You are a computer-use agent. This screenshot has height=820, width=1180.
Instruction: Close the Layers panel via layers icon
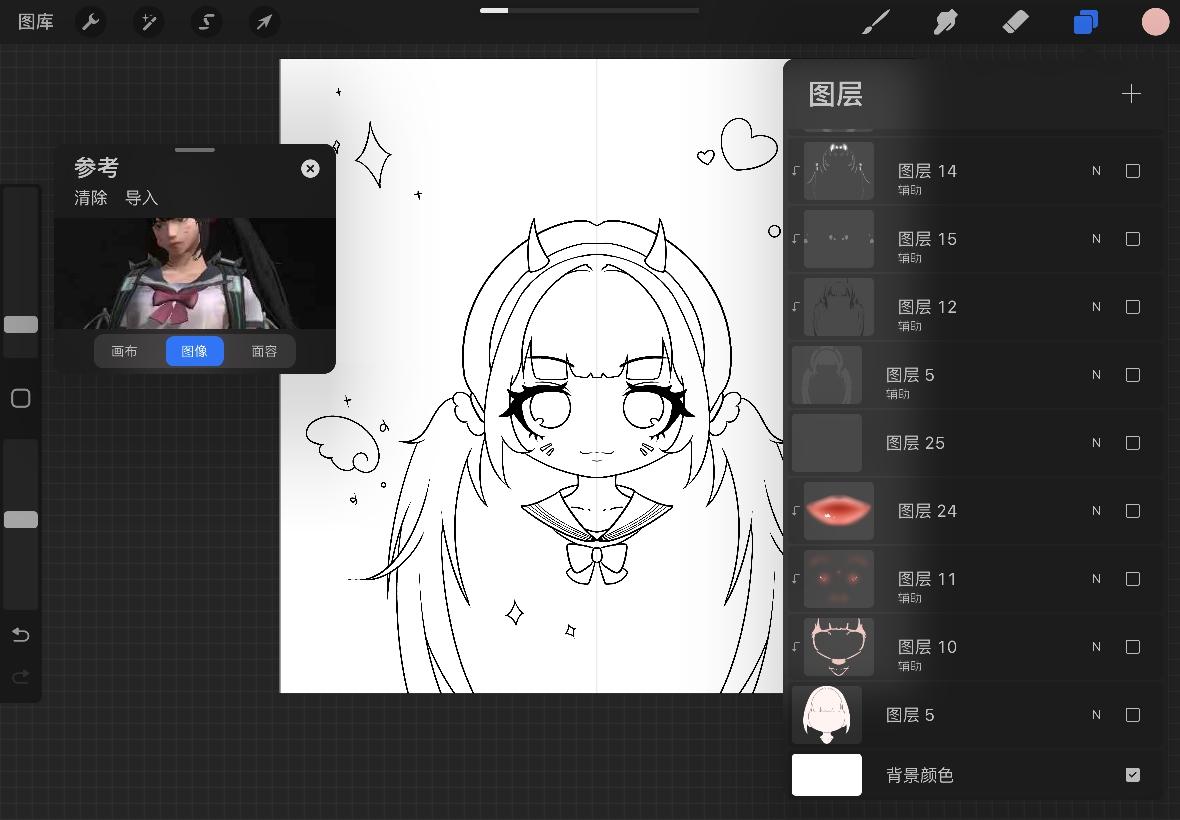coord(1085,22)
